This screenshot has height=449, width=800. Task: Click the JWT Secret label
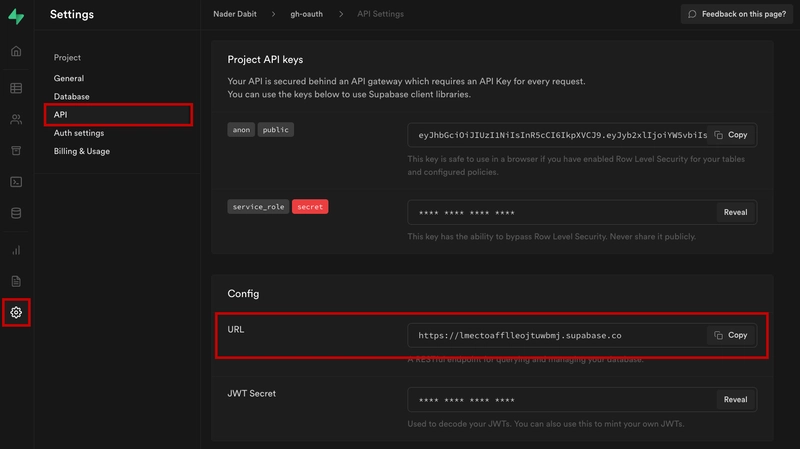click(x=252, y=393)
